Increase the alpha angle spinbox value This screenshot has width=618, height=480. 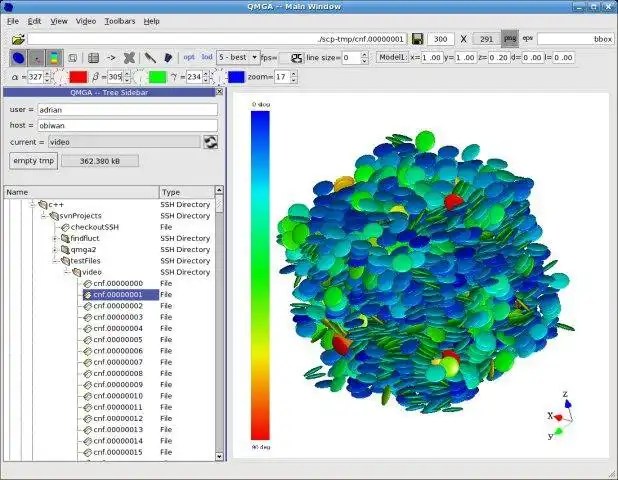point(47,74)
